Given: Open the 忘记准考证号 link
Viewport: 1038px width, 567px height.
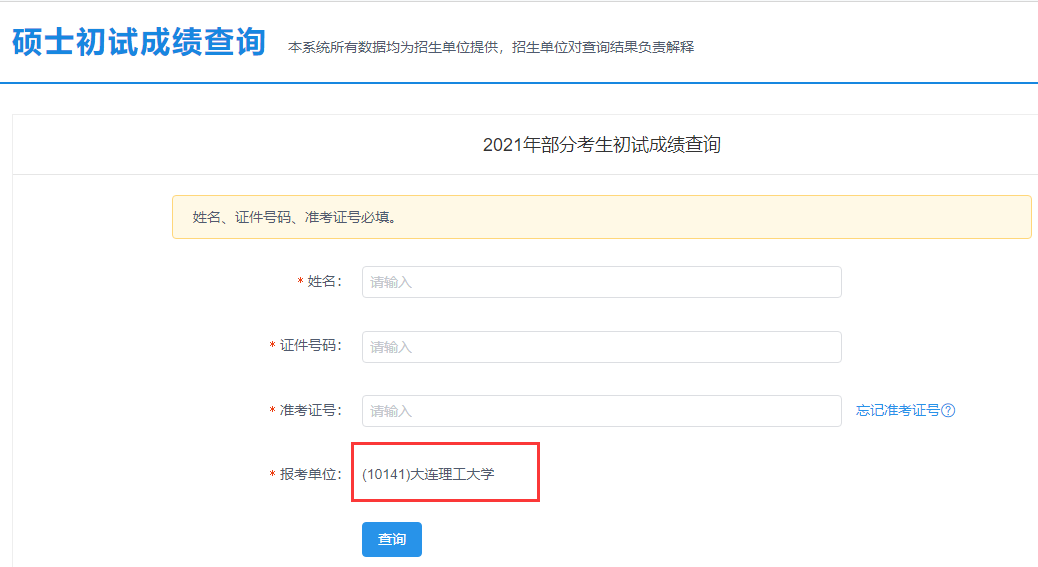Looking at the screenshot, I should click(x=897, y=411).
